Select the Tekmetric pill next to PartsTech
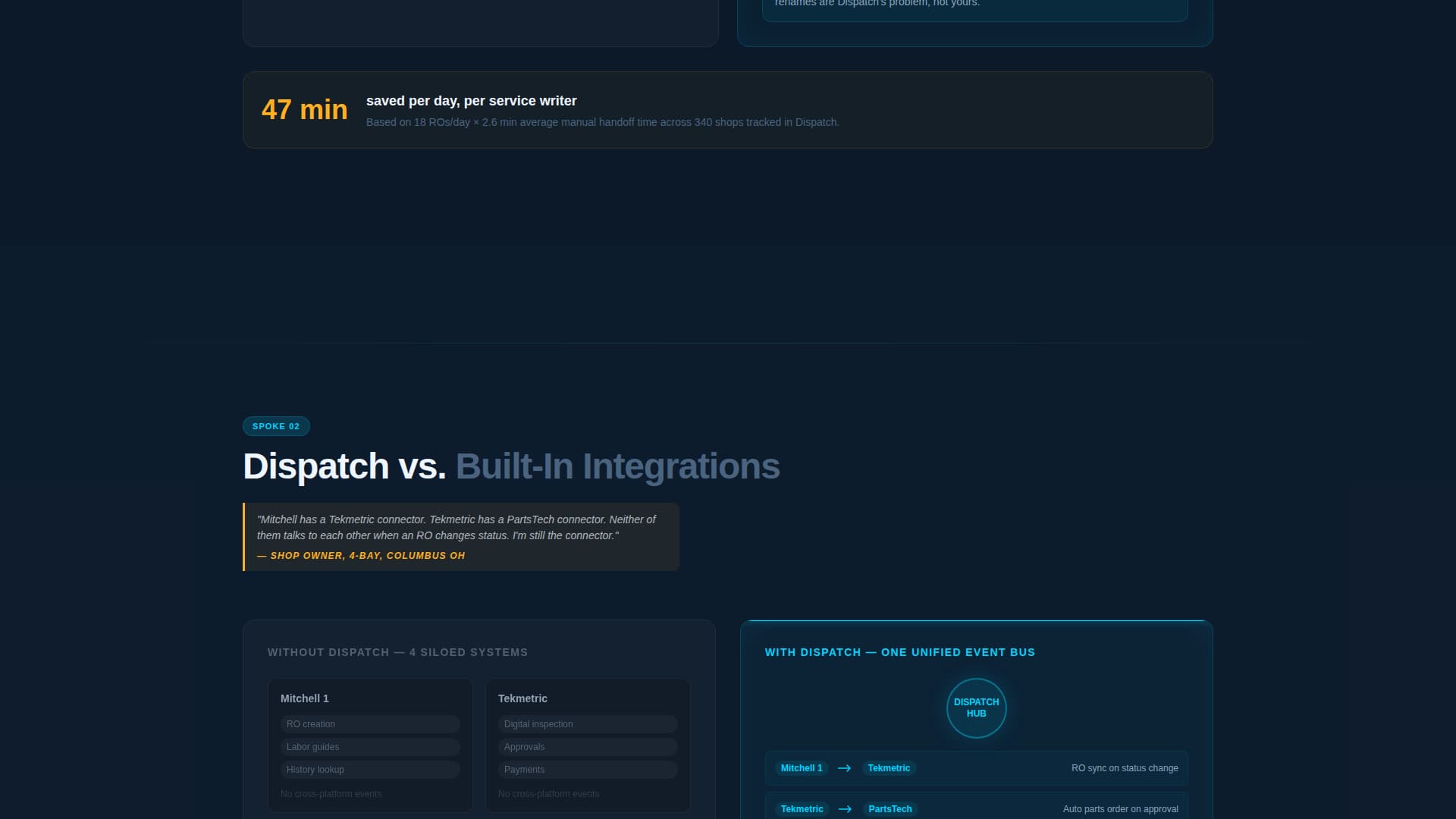 (x=802, y=808)
